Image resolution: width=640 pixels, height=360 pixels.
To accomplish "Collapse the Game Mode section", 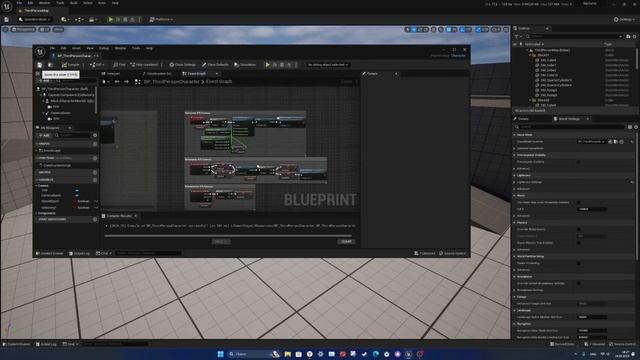I will [x=515, y=135].
